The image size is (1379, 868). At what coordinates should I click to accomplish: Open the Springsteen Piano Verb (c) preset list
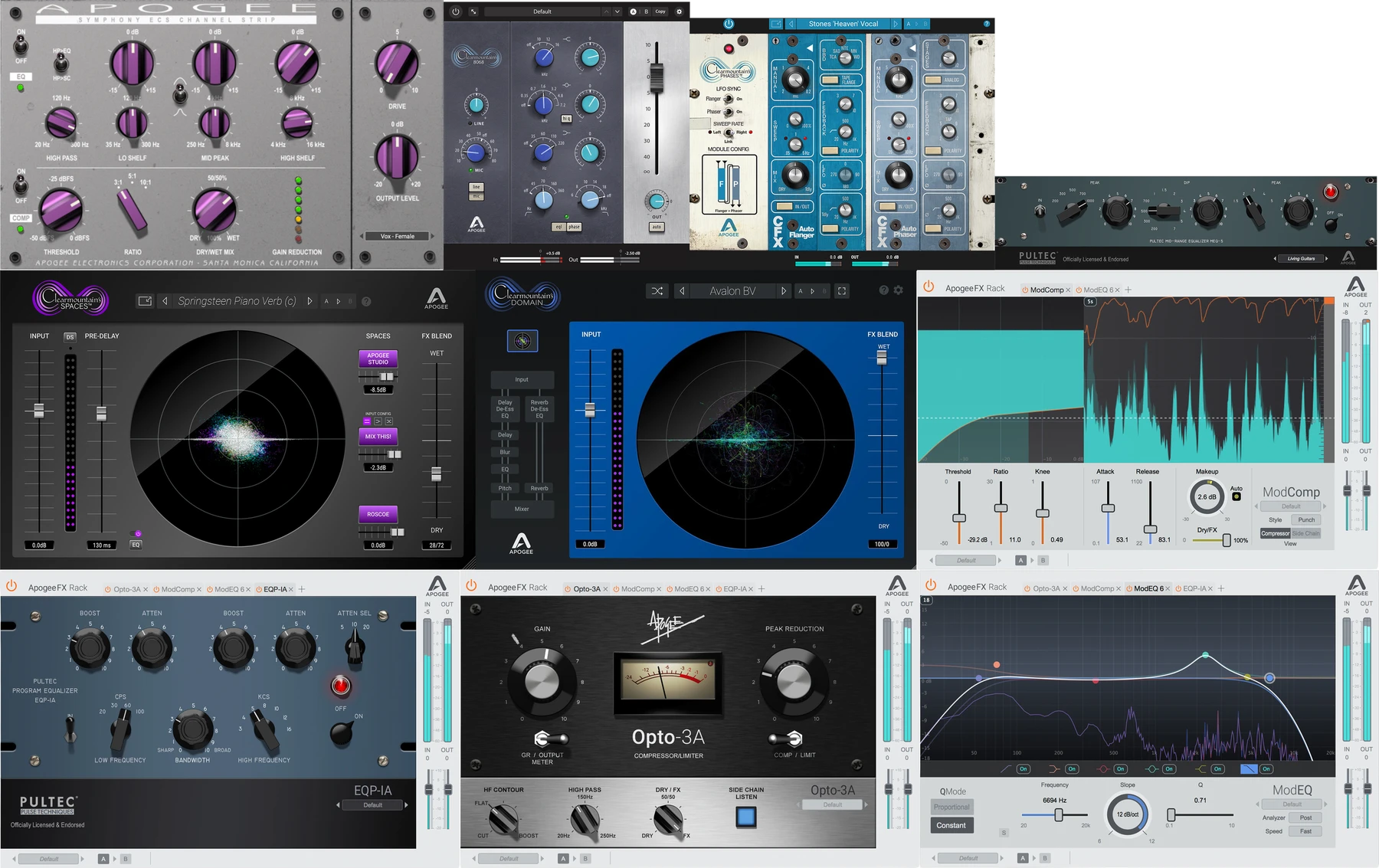tap(237, 301)
